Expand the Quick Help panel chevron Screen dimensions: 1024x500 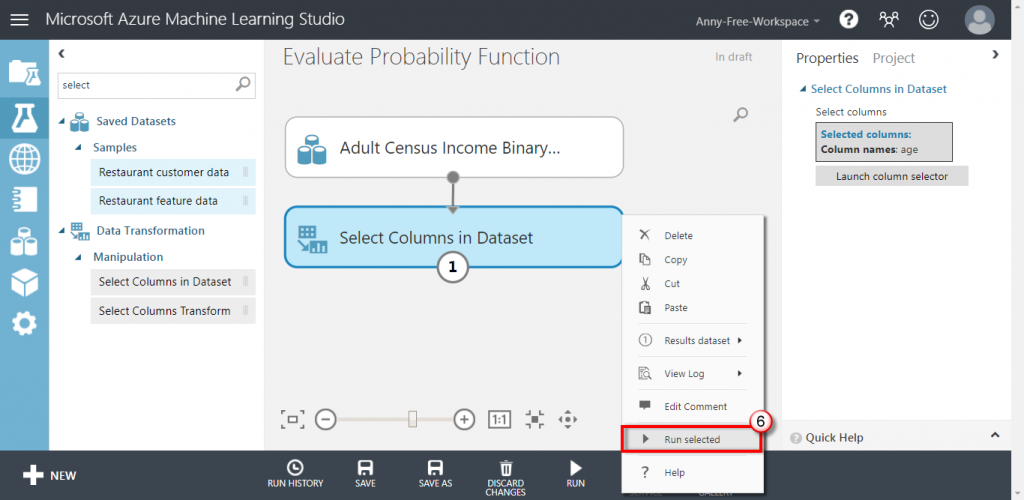click(995, 435)
